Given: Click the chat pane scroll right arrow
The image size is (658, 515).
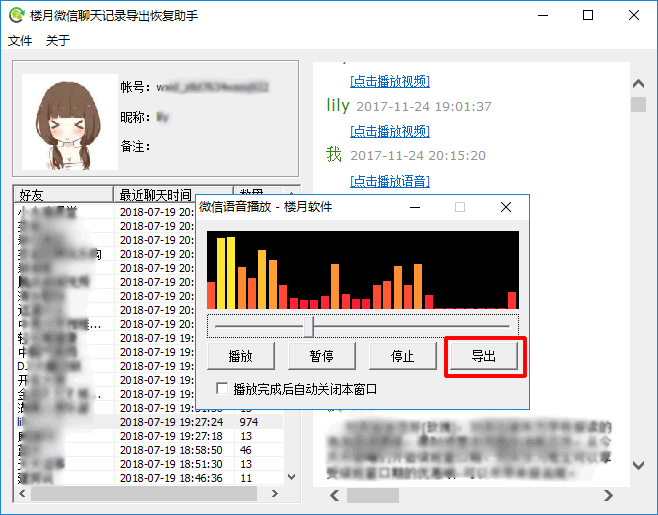Looking at the screenshot, I should tap(608, 496).
